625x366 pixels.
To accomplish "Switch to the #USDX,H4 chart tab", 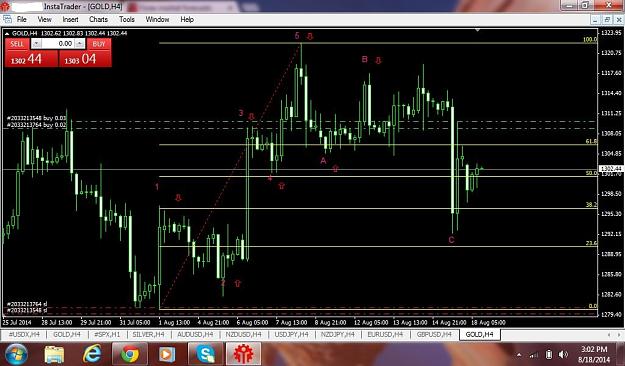I will tap(24, 335).
